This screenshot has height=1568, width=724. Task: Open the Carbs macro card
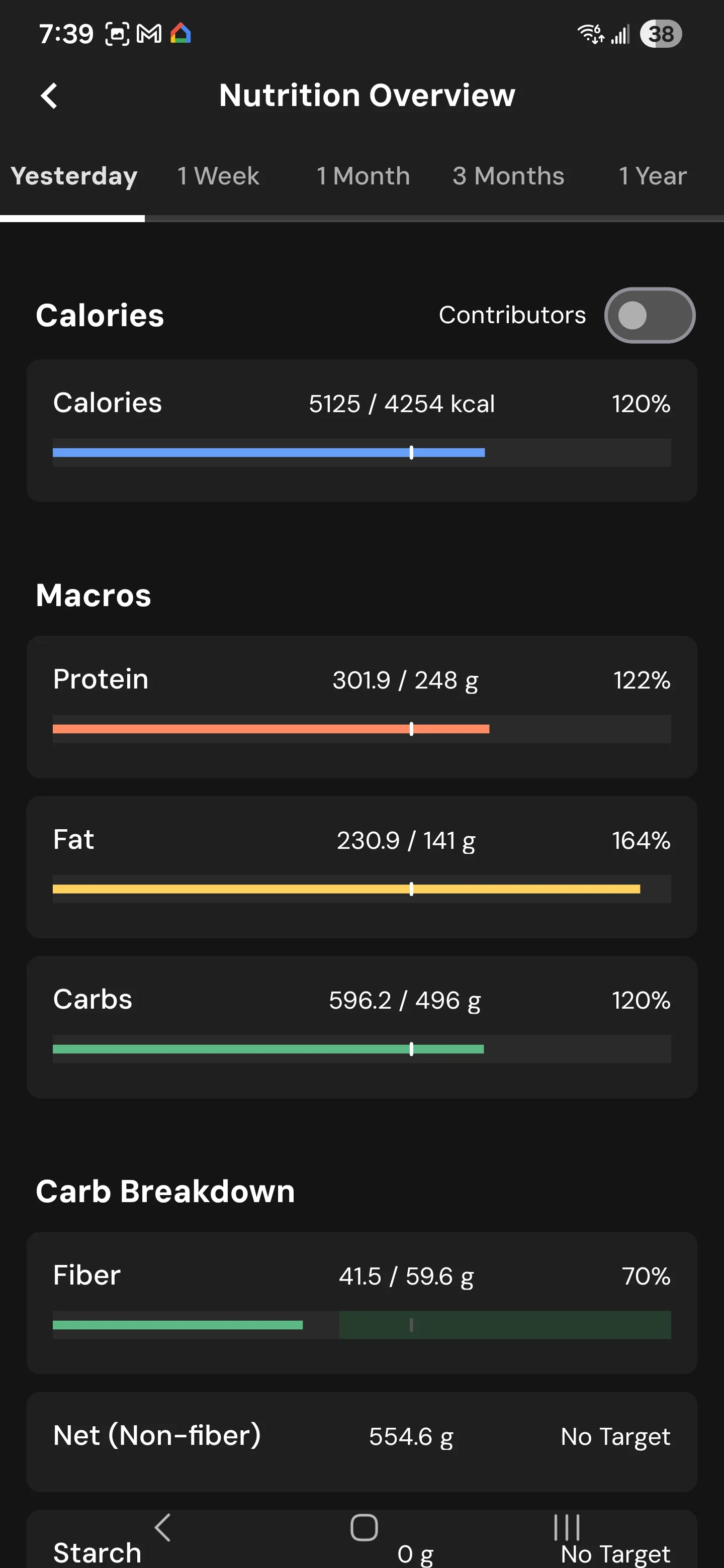pos(361,1027)
